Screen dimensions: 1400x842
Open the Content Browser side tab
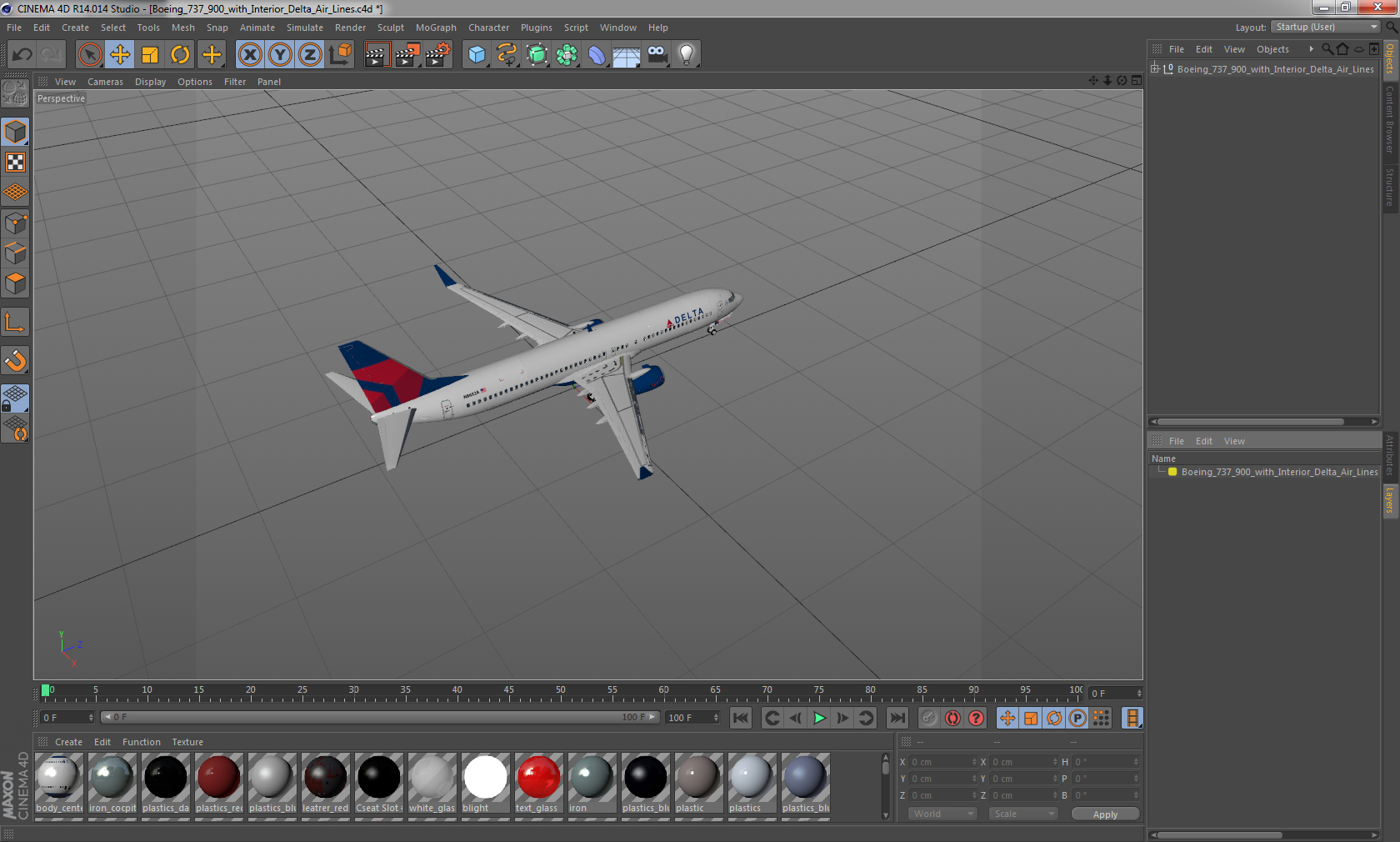tap(1390, 118)
